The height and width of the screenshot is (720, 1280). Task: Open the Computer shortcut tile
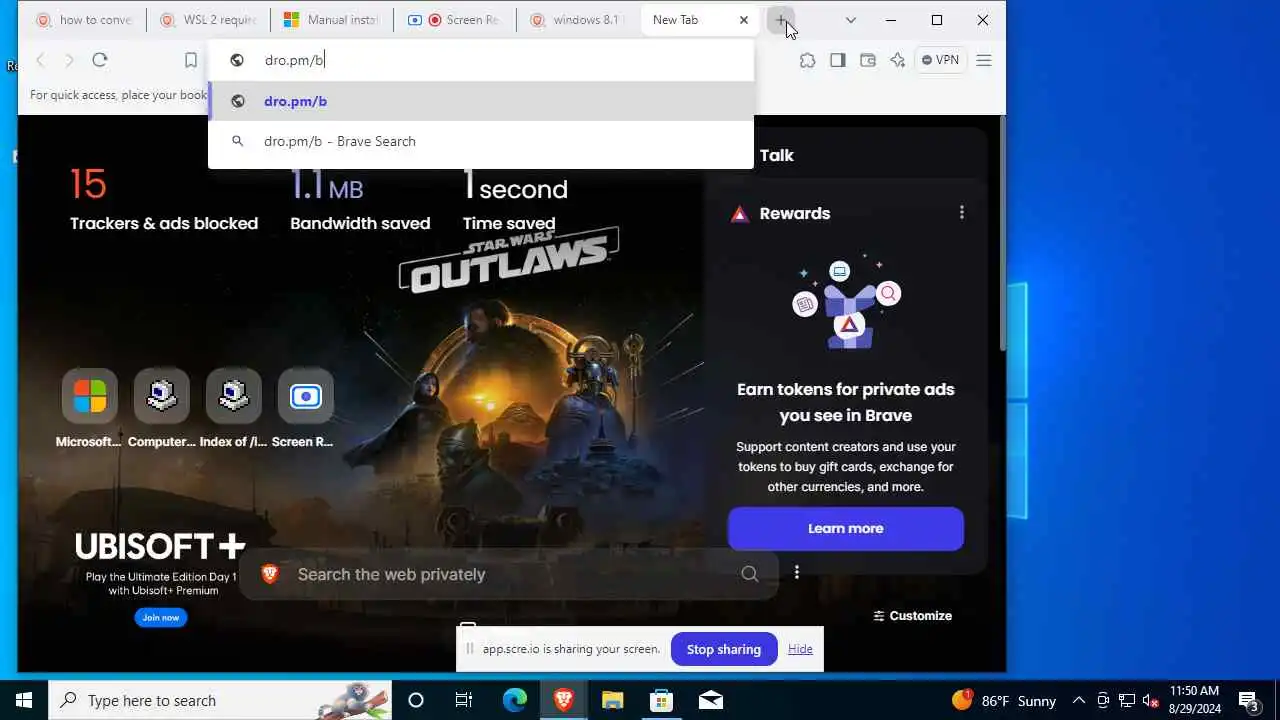point(162,409)
